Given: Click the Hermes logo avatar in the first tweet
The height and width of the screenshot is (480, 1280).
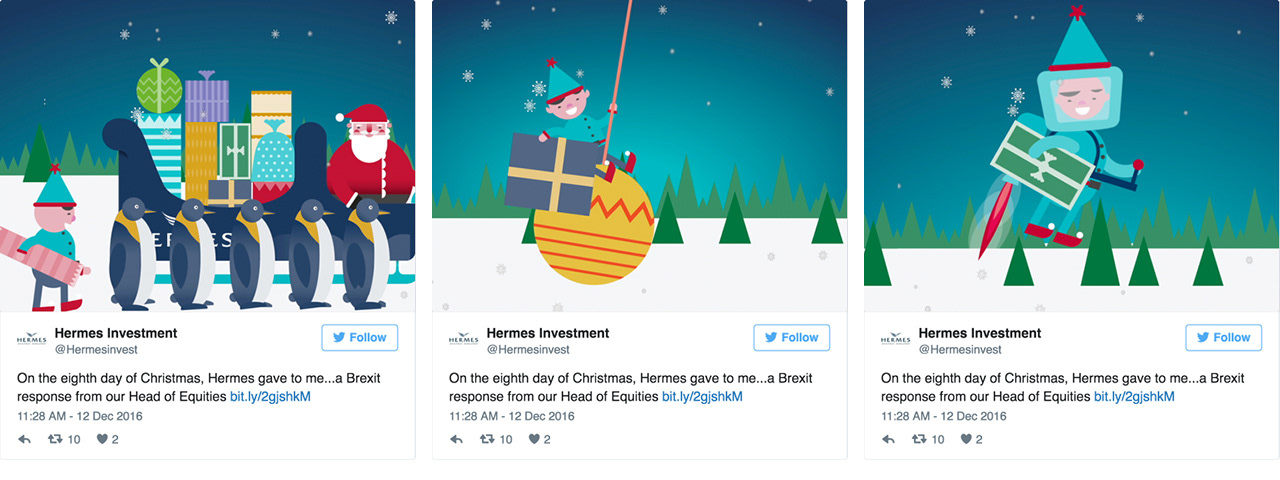Looking at the screenshot, I should [31, 340].
